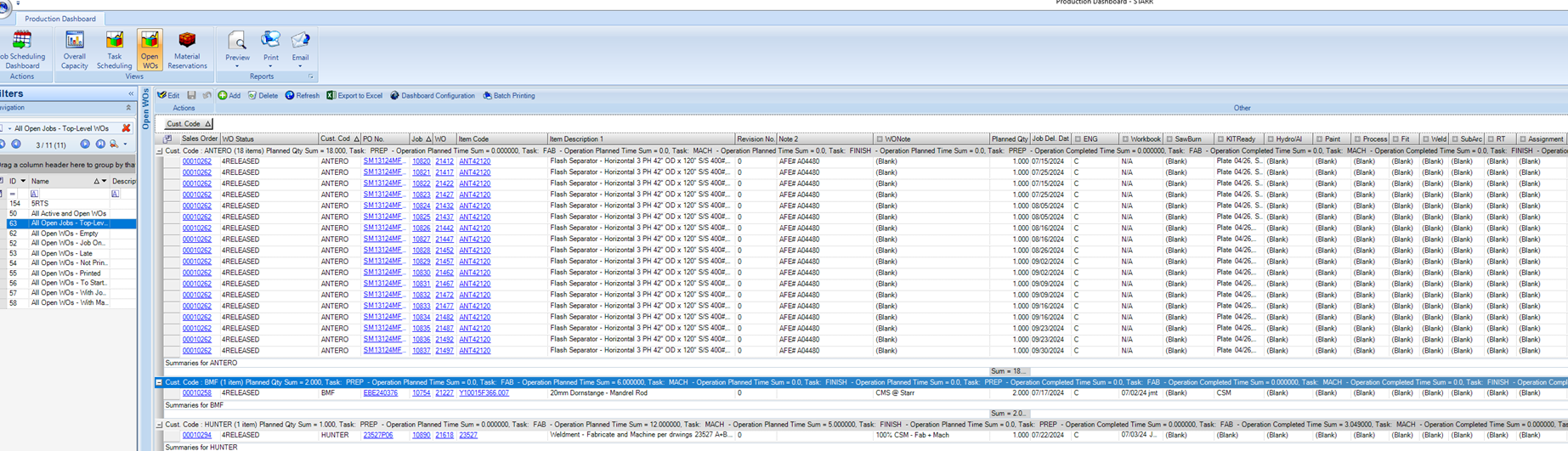Viewport: 1568px width, 451px height.
Task: Click the Email report icon
Action: pyautogui.click(x=300, y=41)
